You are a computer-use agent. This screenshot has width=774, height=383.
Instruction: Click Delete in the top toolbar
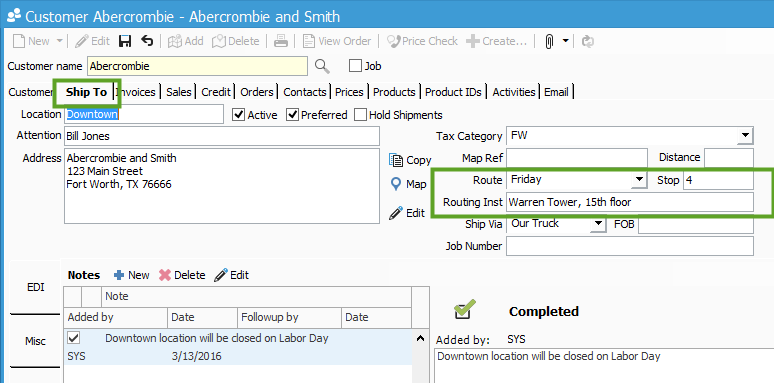pyautogui.click(x=235, y=41)
